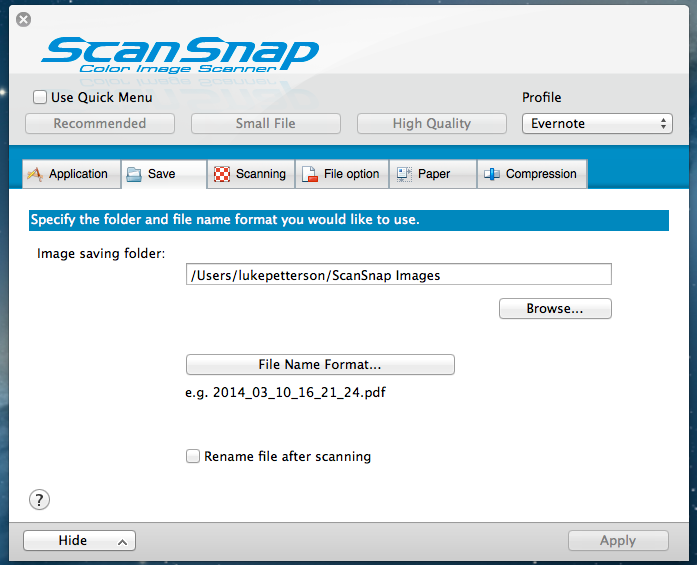The height and width of the screenshot is (565, 697).
Task: Click the Paper tab icon
Action: tap(404, 174)
